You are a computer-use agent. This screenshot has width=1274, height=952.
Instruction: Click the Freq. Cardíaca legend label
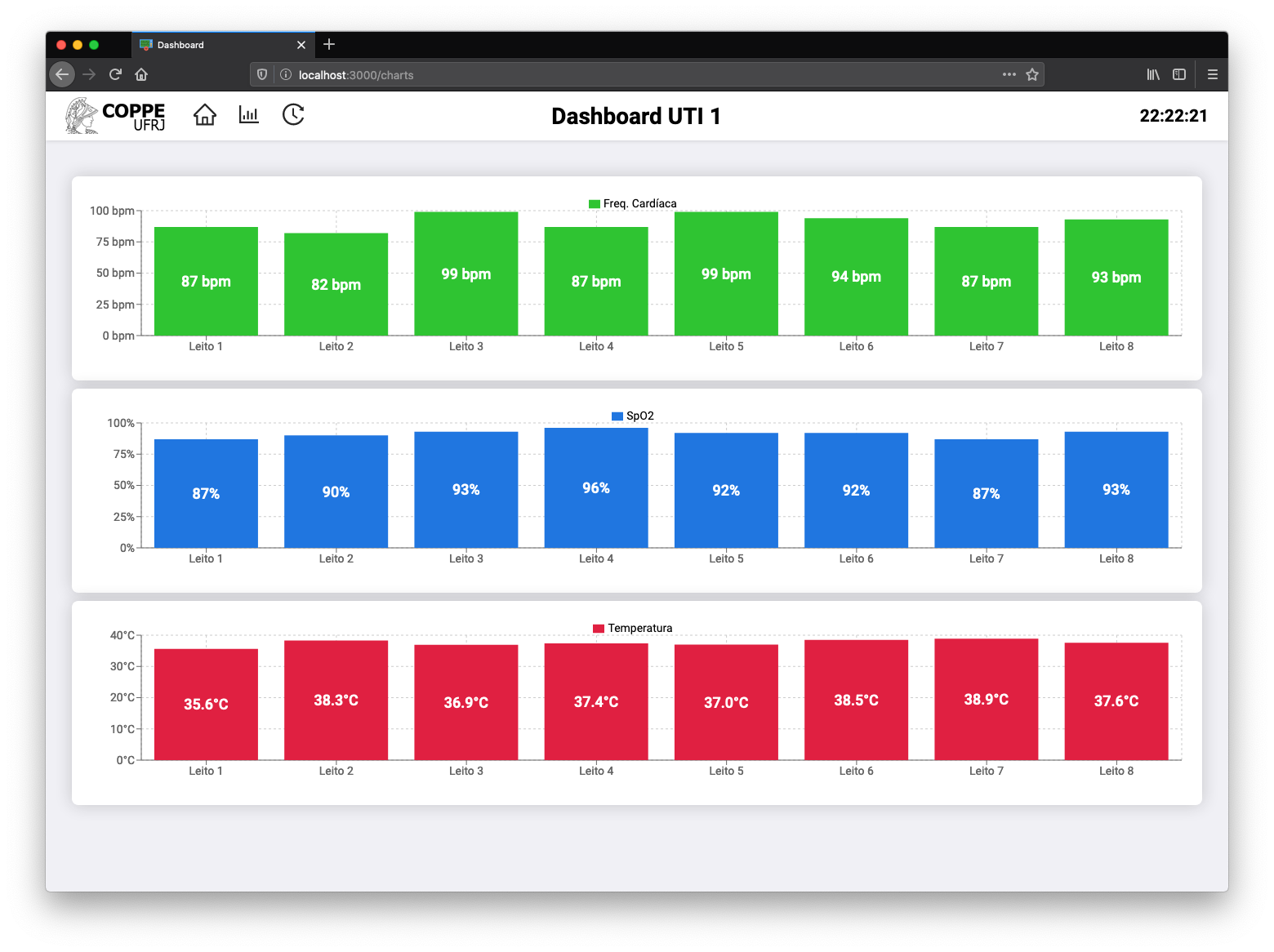point(640,204)
